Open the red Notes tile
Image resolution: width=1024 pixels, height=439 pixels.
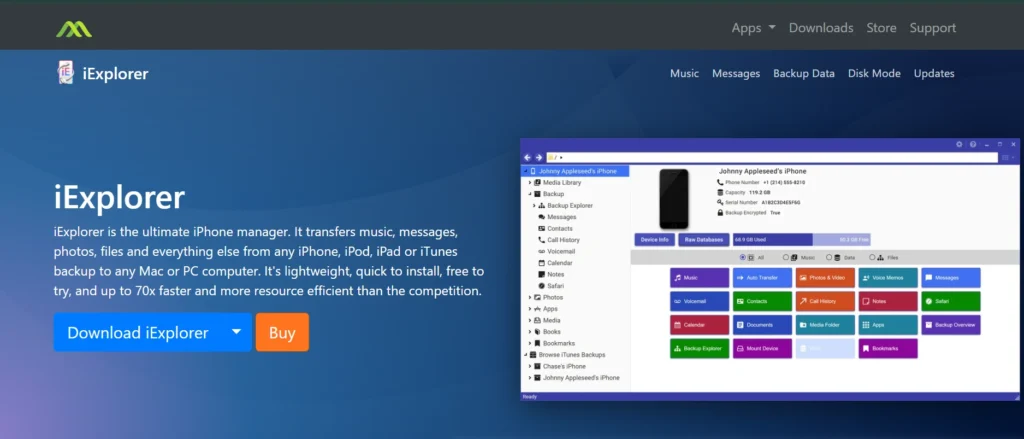coord(888,301)
